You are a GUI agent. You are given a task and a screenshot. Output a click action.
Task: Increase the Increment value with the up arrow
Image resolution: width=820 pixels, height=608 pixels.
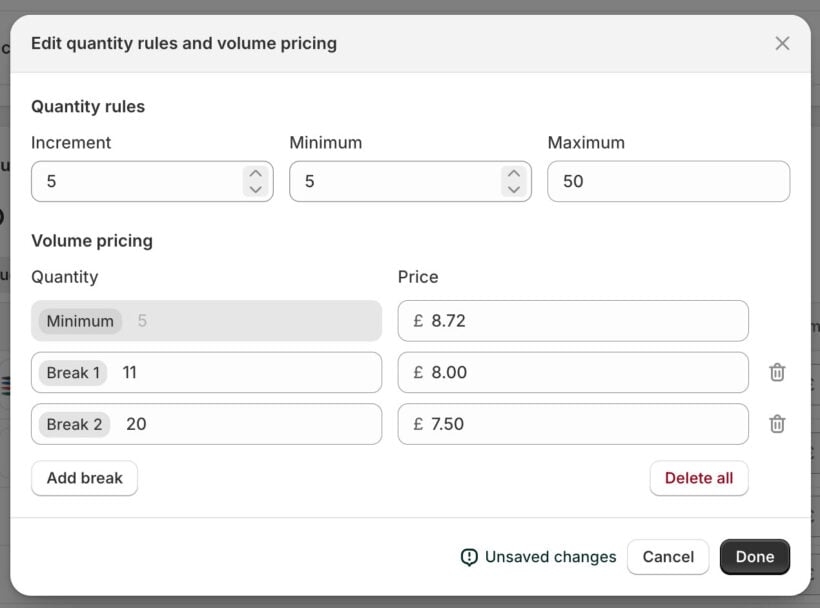tap(256, 174)
